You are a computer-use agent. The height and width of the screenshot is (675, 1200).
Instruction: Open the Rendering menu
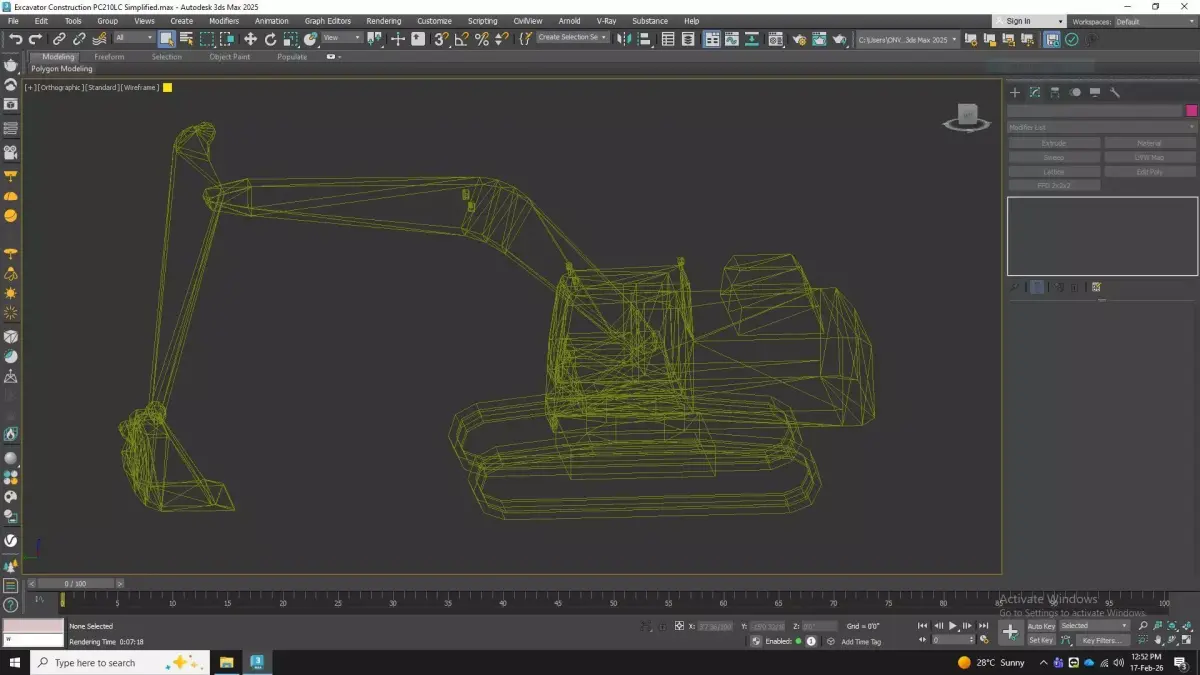pyautogui.click(x=383, y=21)
